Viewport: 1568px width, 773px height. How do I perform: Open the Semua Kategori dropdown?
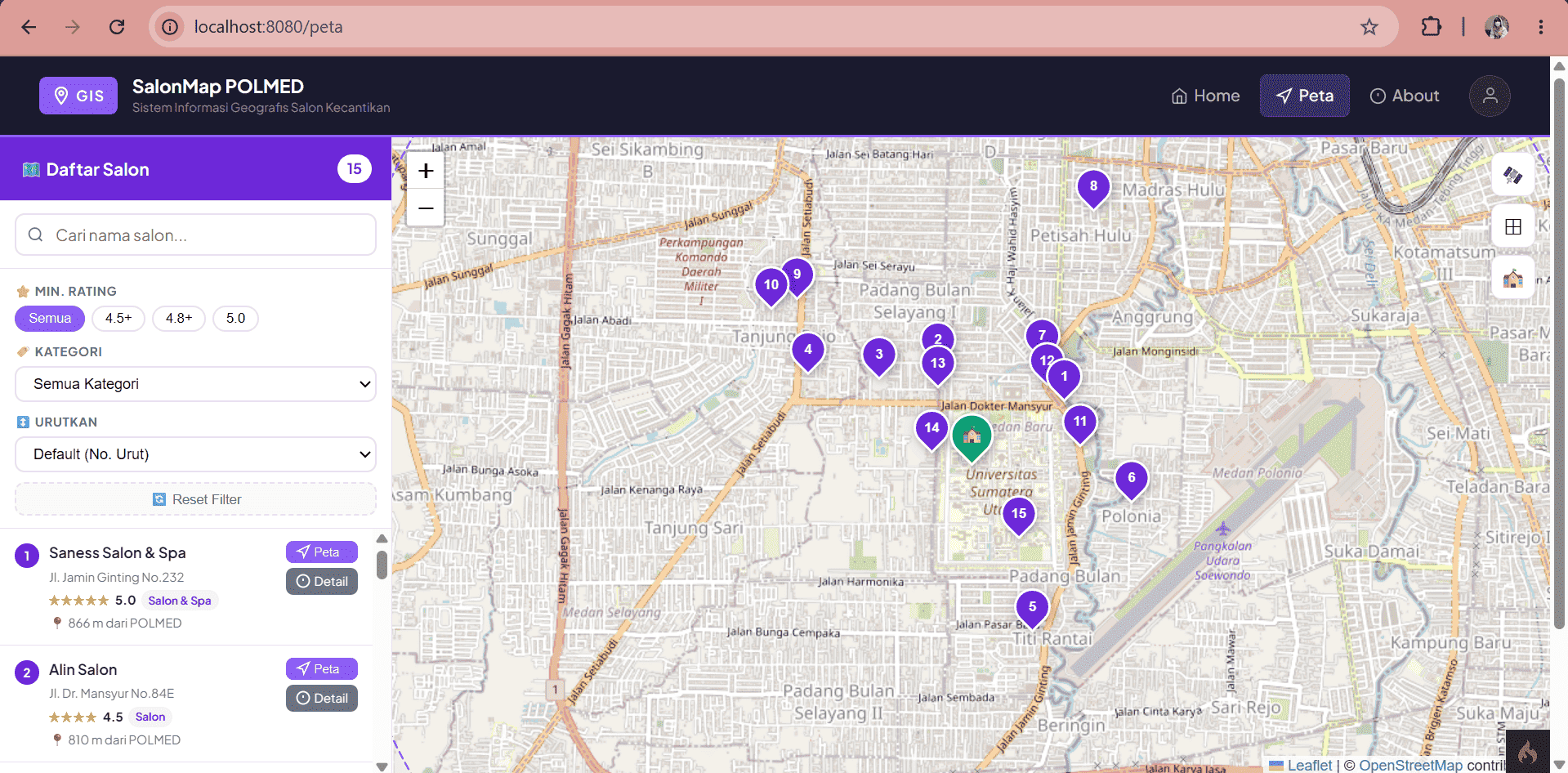(195, 384)
